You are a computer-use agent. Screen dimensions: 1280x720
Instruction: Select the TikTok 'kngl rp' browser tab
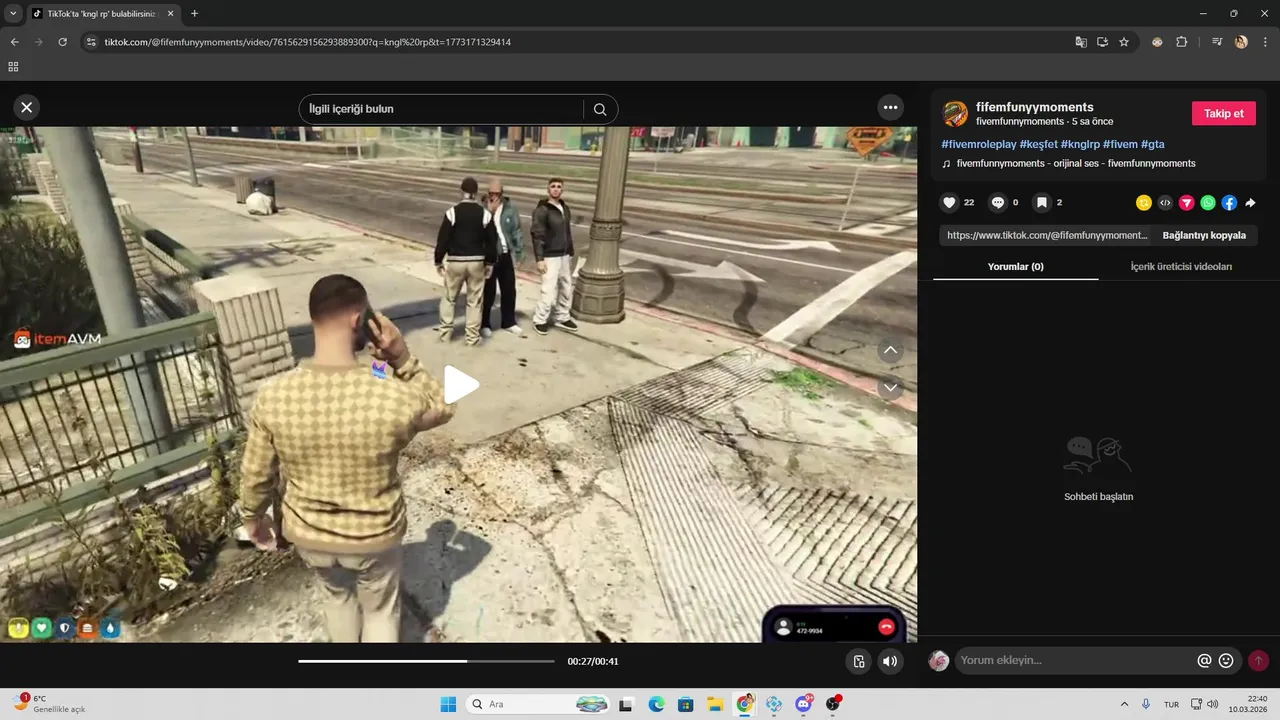tap(103, 14)
